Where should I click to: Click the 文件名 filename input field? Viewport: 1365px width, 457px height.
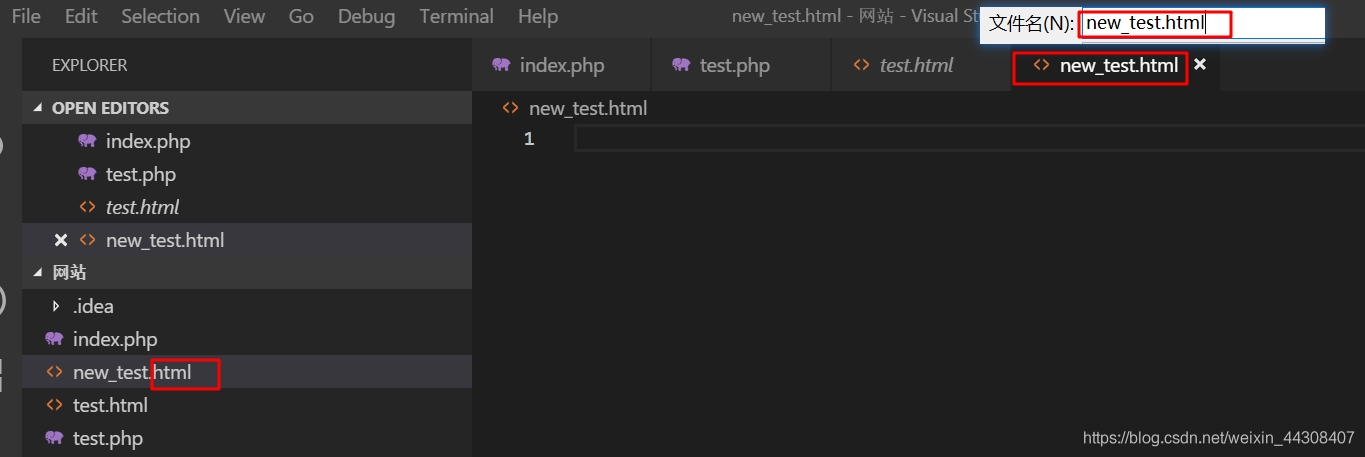pyautogui.click(x=1200, y=23)
